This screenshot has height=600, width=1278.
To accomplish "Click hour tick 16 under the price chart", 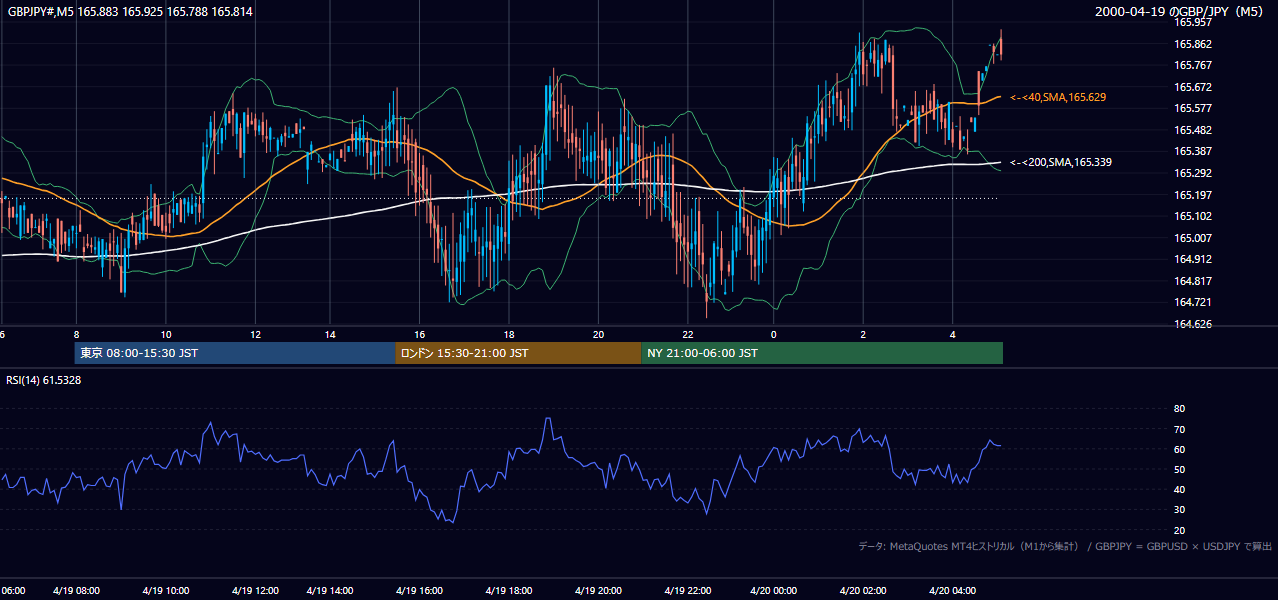I will tap(419, 334).
